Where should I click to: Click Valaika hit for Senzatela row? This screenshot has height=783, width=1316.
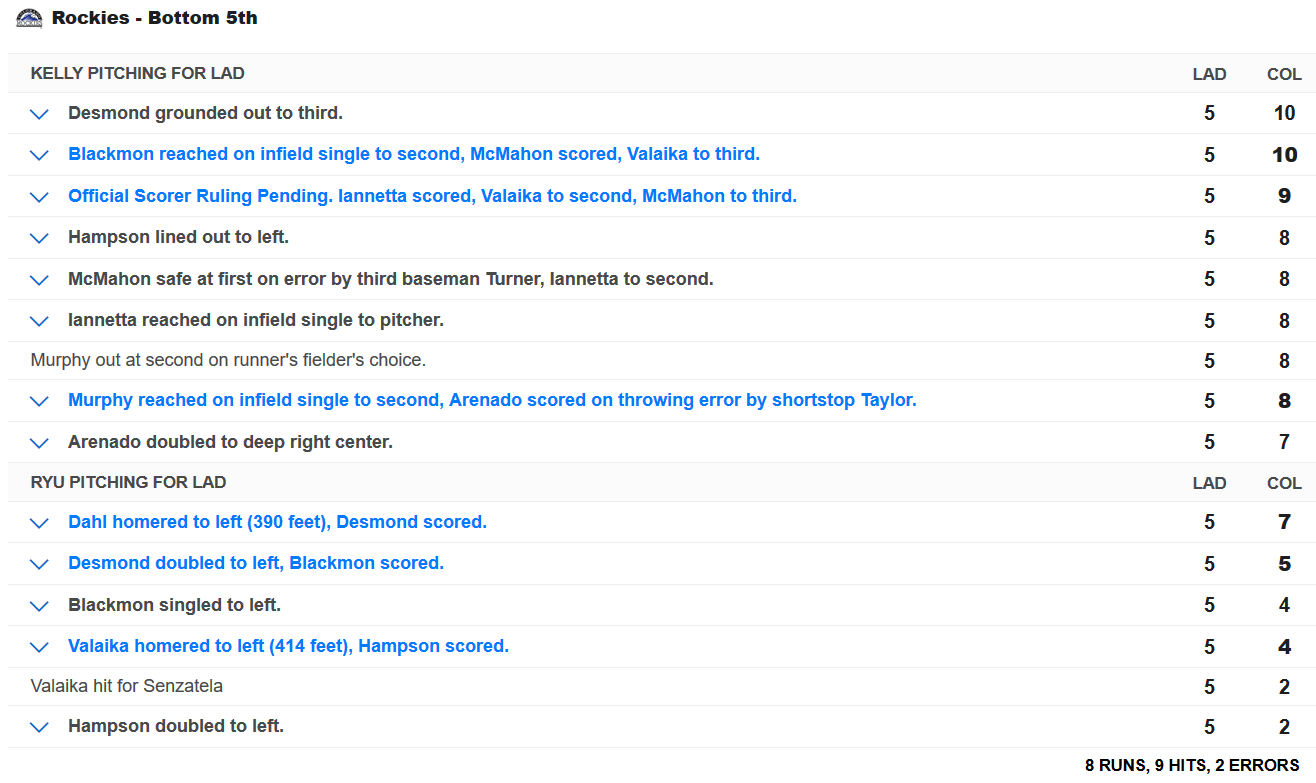click(127, 686)
